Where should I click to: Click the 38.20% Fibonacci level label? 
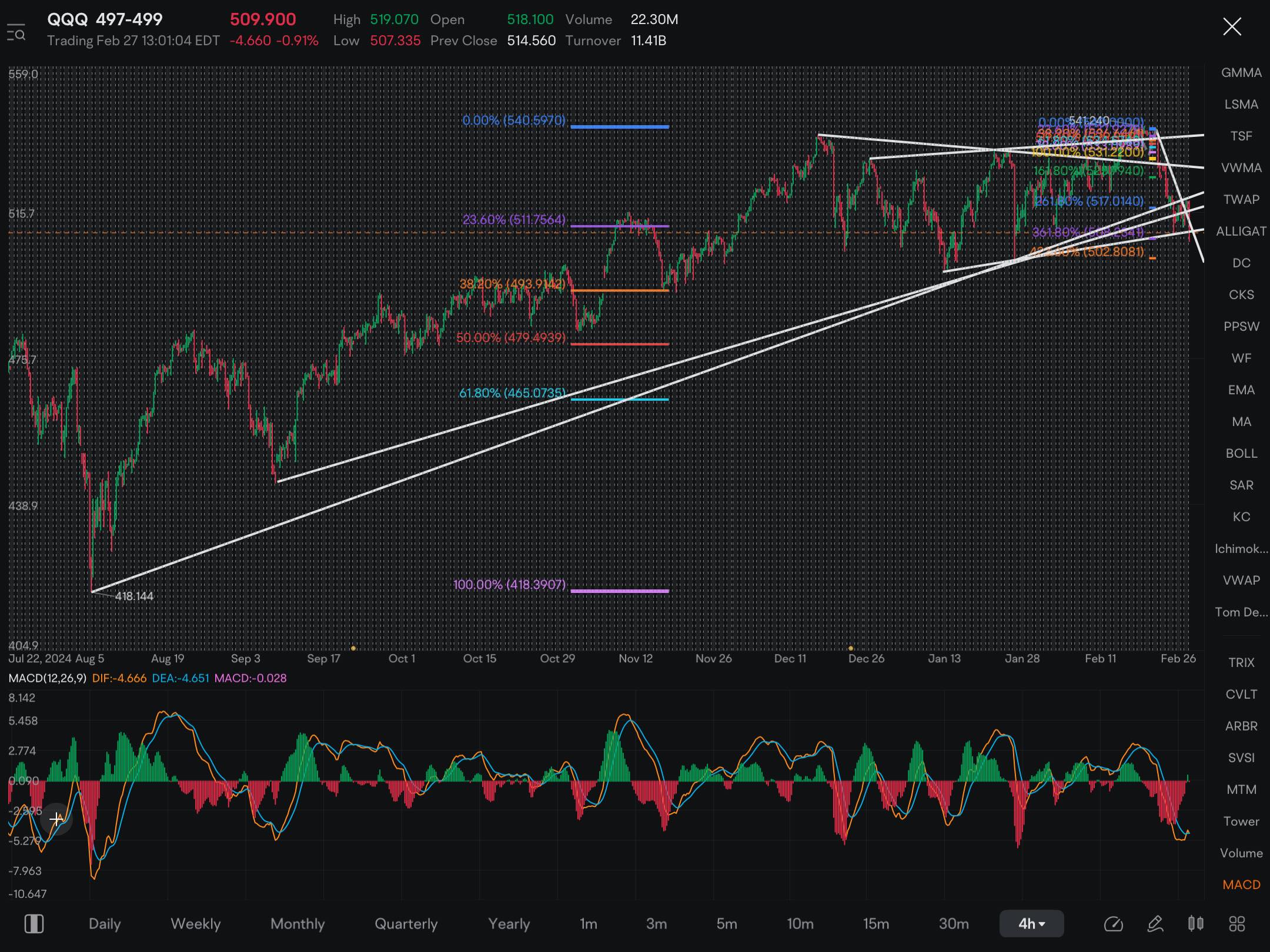point(512,284)
